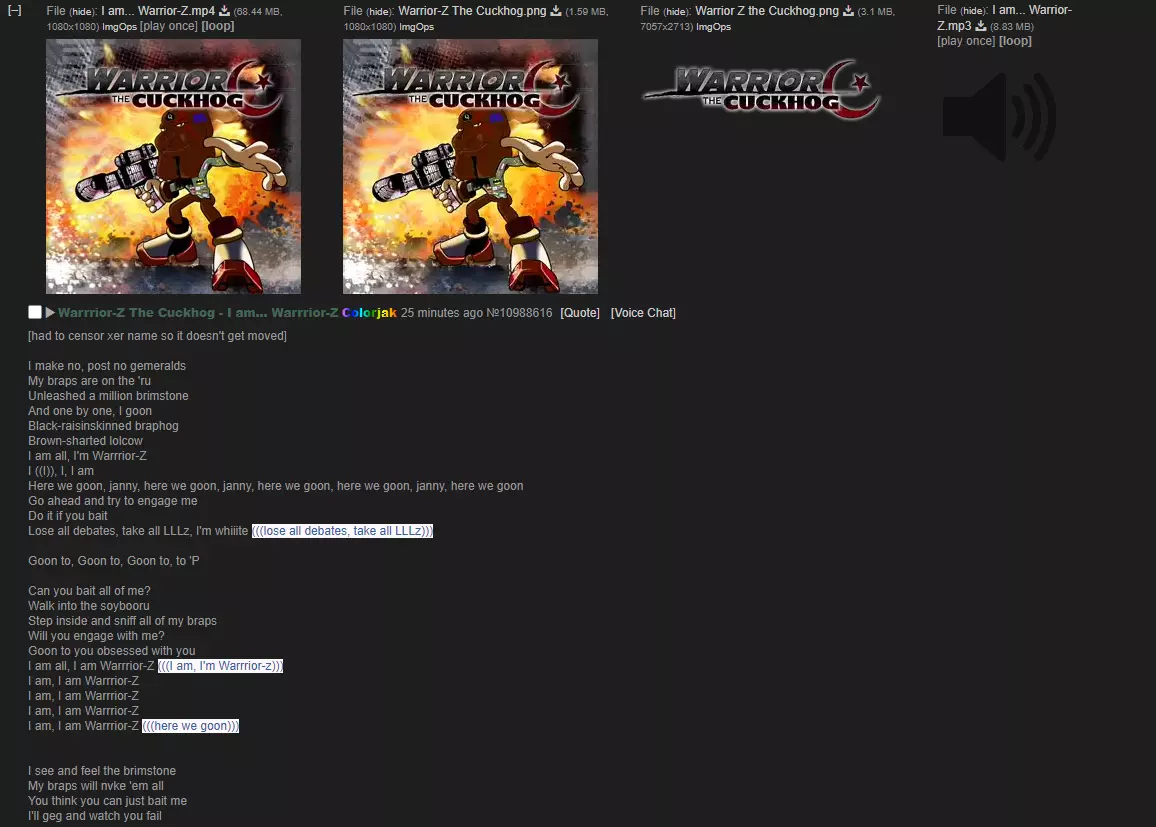This screenshot has height=827, width=1156.
Task: Collapse the thread with the [–] toggle
Action: [14, 10]
